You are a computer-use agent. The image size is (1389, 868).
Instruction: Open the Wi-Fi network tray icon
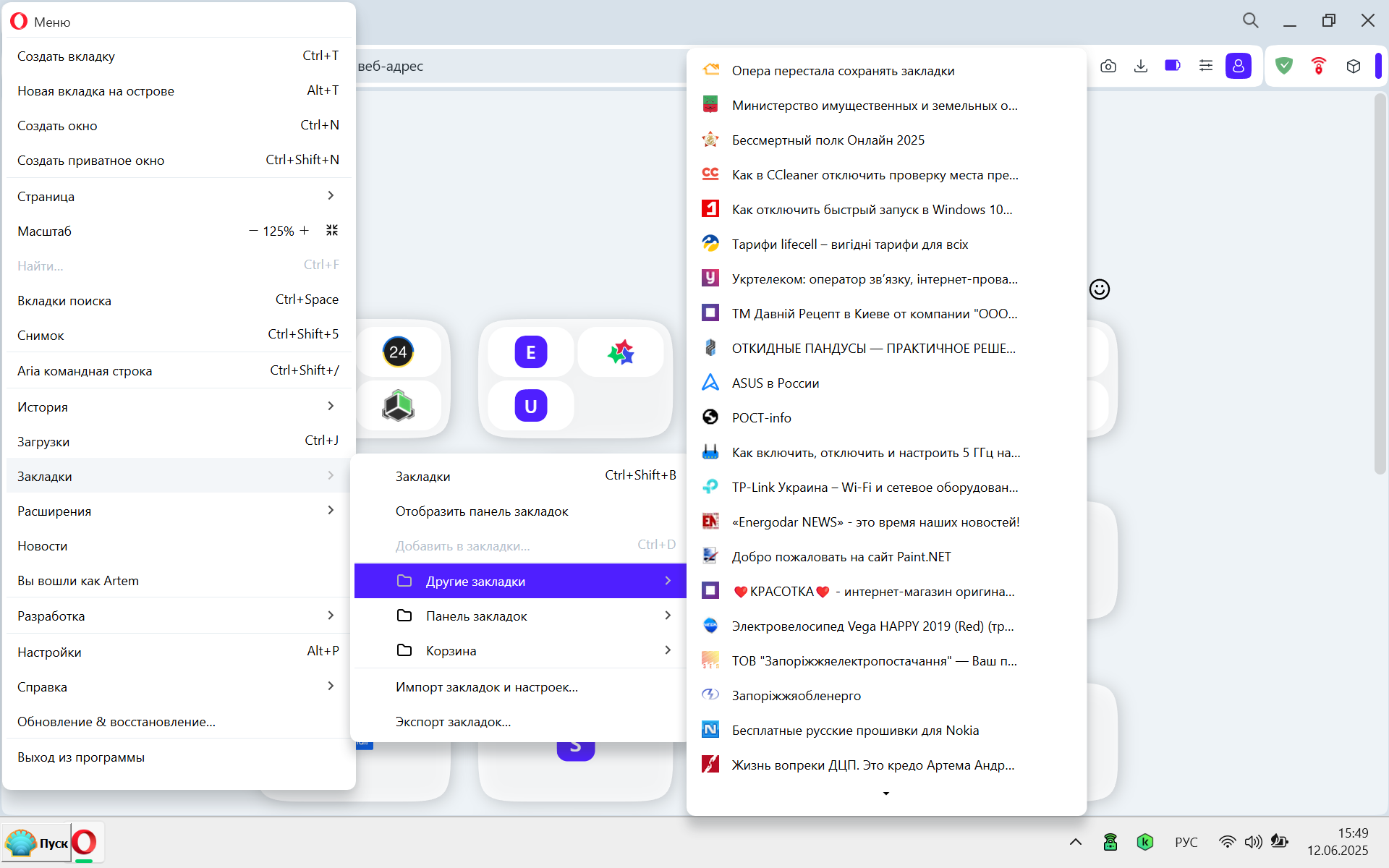(1227, 842)
